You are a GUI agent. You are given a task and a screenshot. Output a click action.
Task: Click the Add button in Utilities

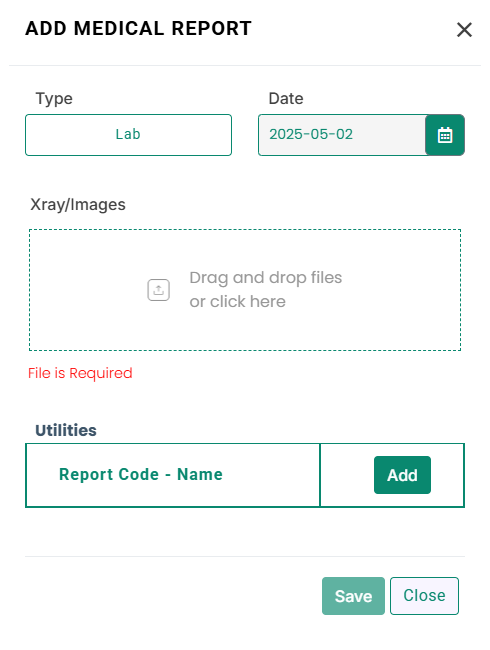(x=402, y=475)
